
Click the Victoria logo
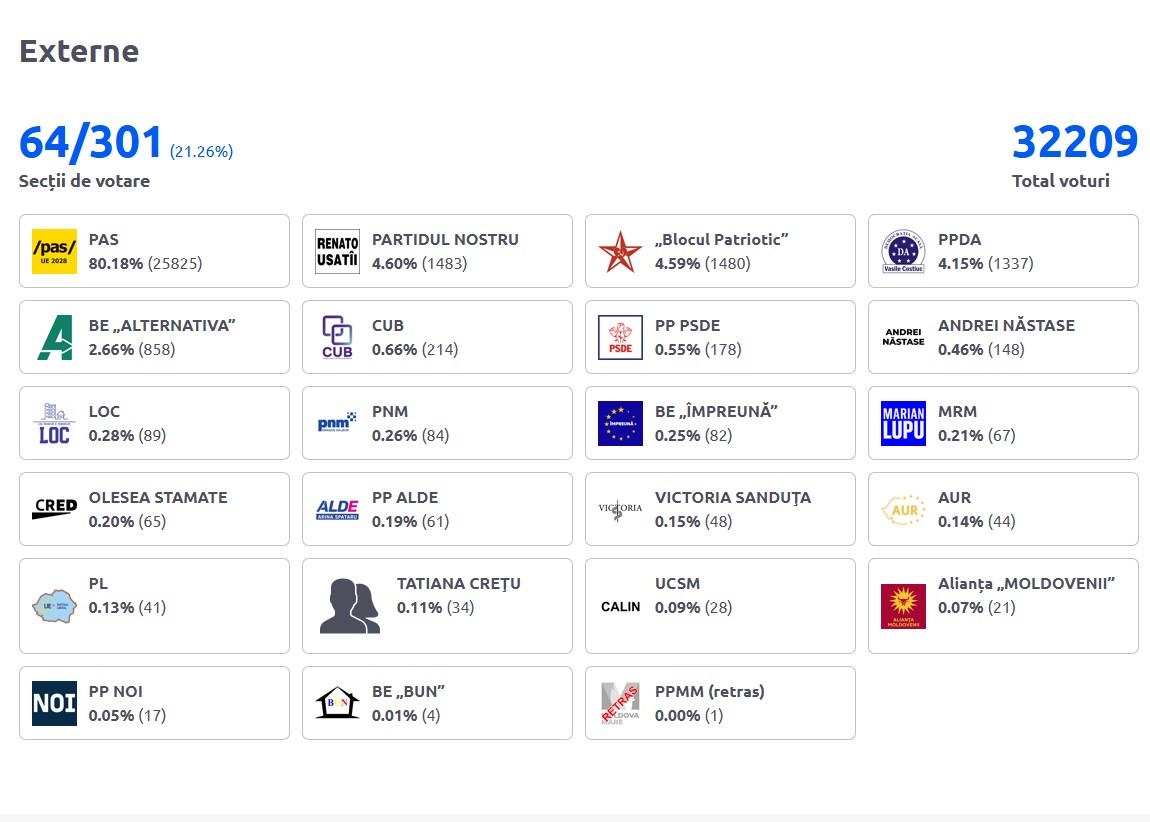point(620,509)
